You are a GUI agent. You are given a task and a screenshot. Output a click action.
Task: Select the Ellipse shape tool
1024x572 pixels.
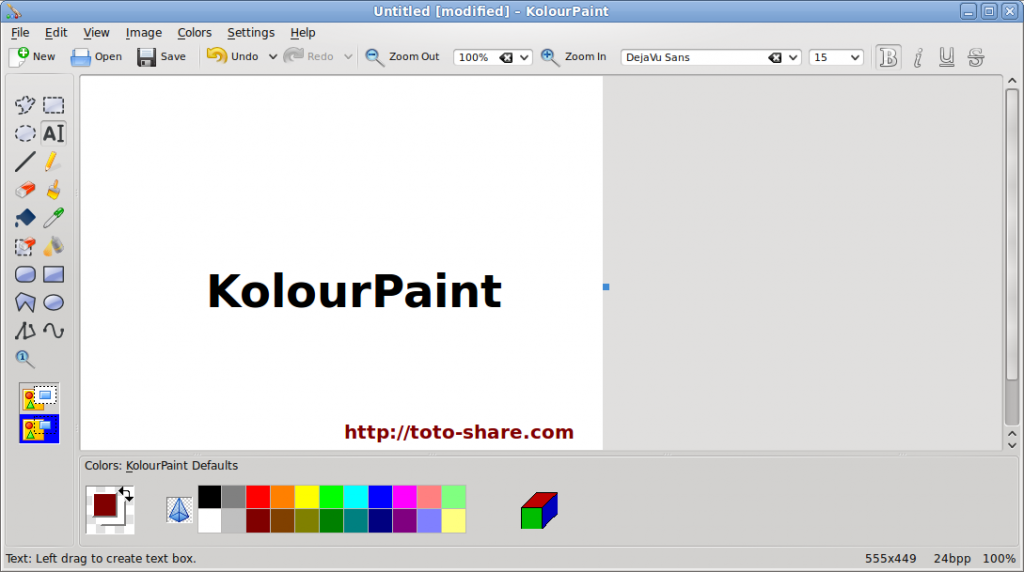pyautogui.click(x=54, y=302)
